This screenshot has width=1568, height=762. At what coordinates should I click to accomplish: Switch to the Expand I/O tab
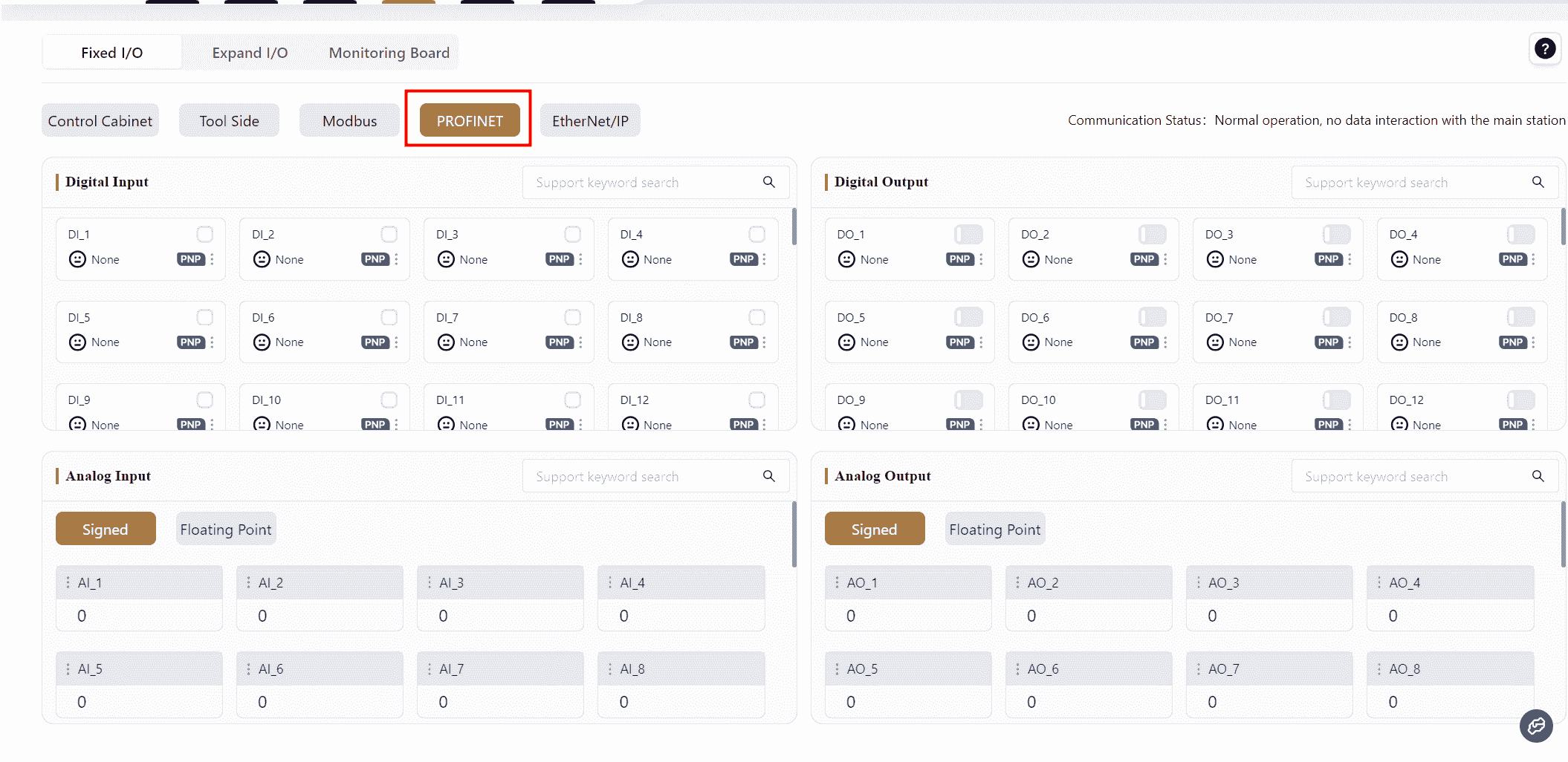tap(250, 53)
